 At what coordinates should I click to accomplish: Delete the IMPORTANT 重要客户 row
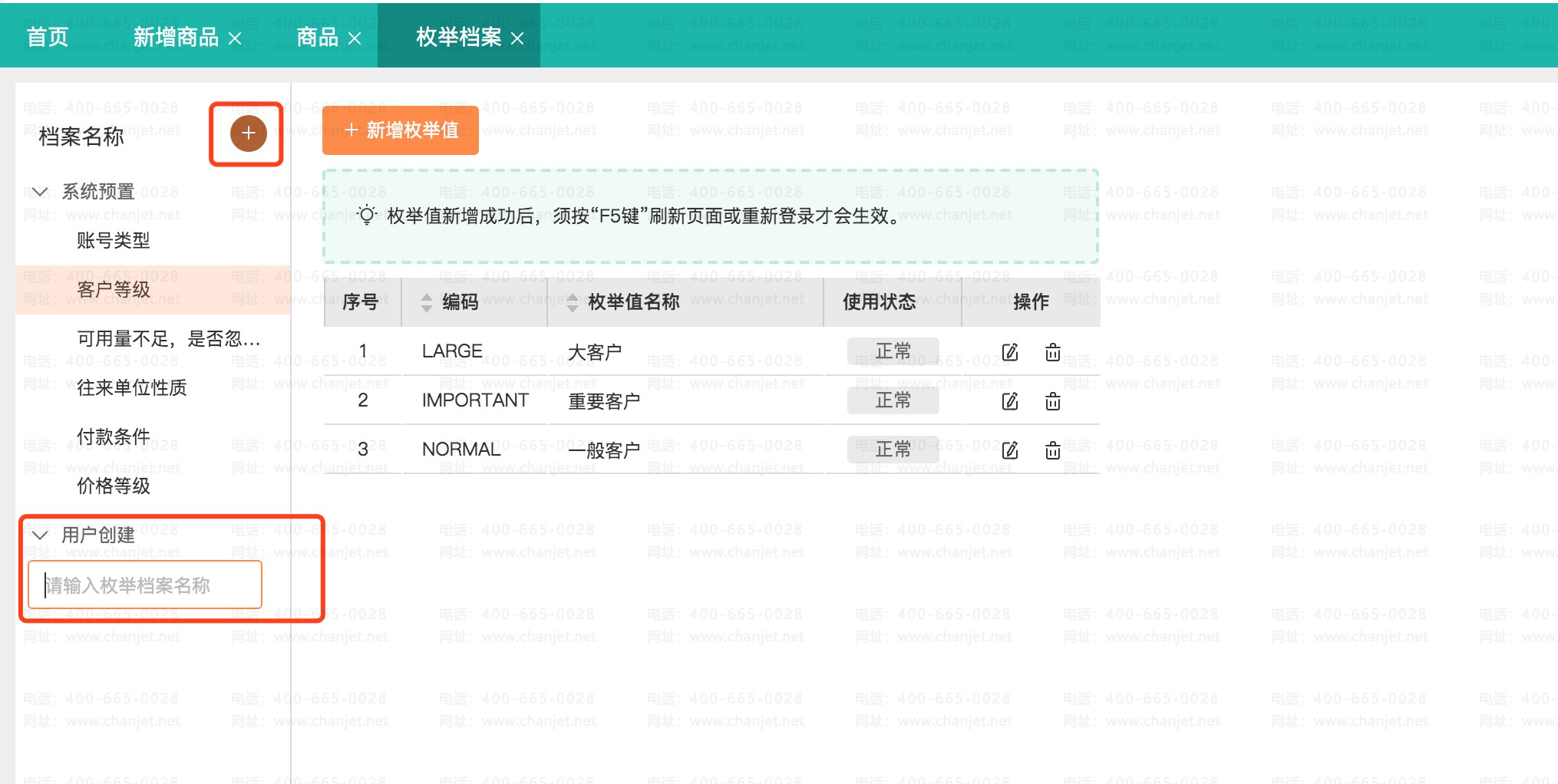tap(1053, 401)
